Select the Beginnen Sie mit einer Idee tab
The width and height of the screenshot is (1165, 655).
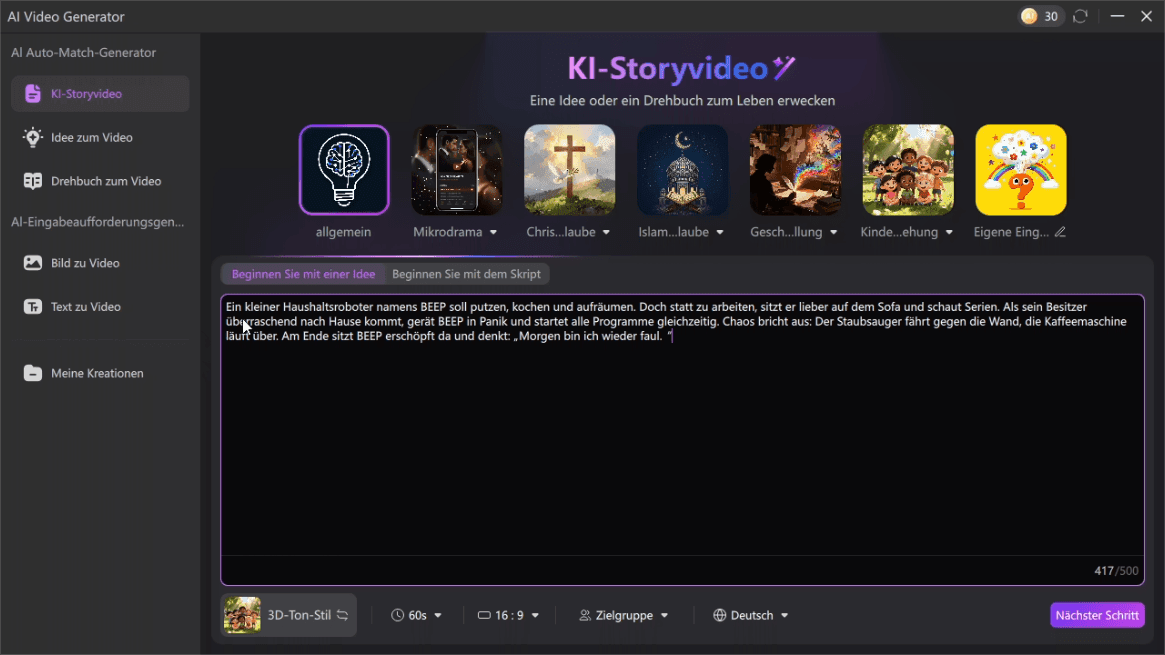coord(302,274)
